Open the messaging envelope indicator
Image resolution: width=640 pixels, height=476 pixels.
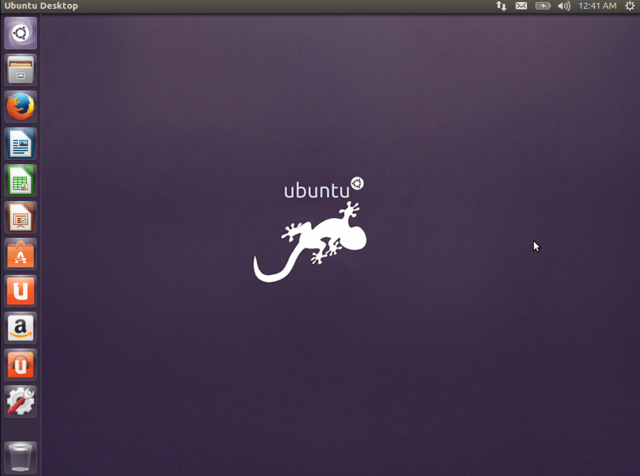(521, 6)
